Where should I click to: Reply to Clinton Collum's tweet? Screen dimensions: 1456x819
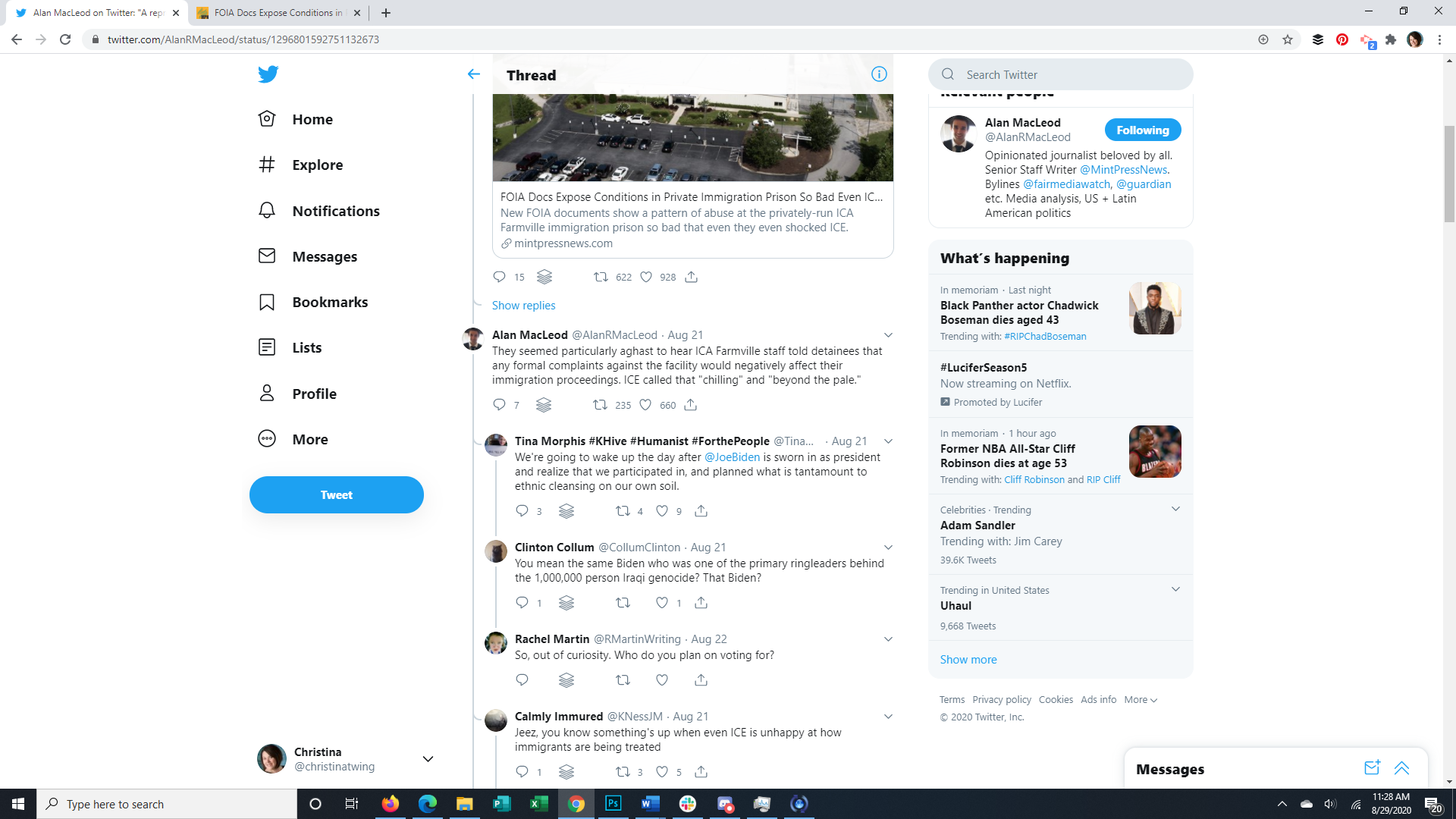tap(522, 603)
